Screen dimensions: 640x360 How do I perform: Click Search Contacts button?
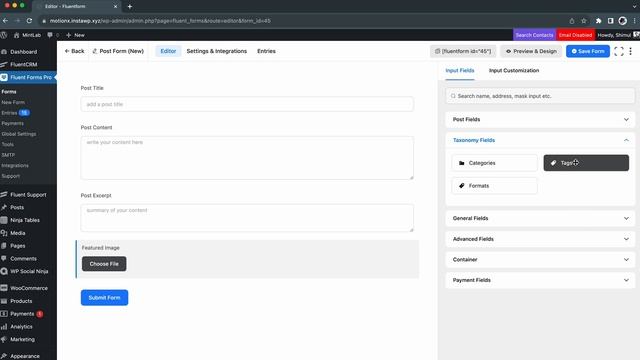click(x=534, y=35)
